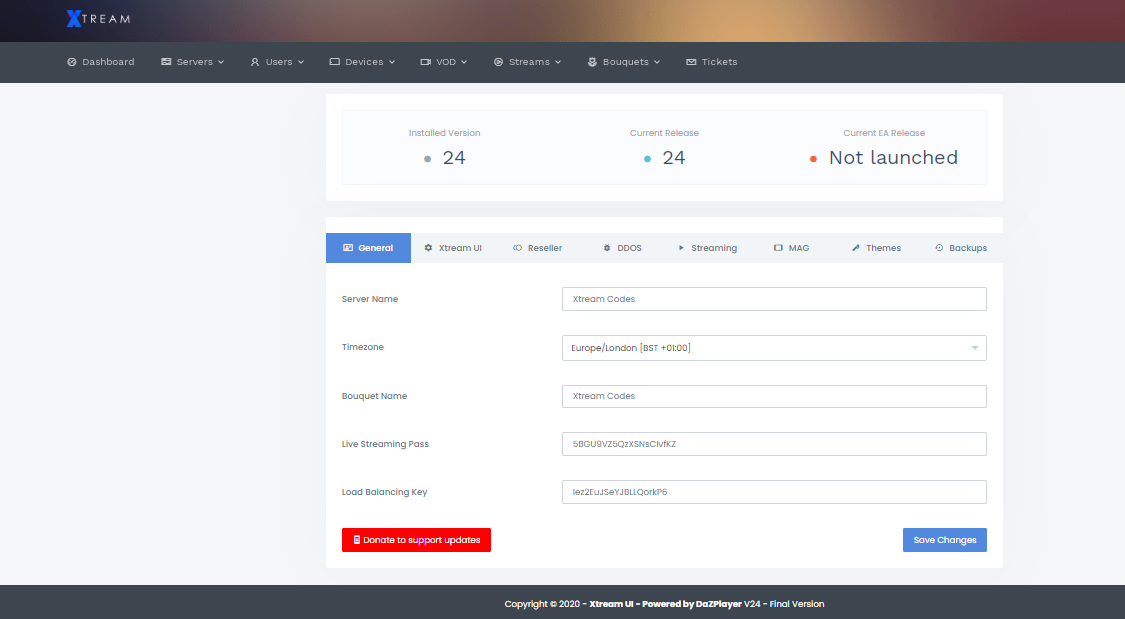This screenshot has width=1125, height=619.
Task: Switch to the MAG tab
Action: pyautogui.click(x=791, y=247)
